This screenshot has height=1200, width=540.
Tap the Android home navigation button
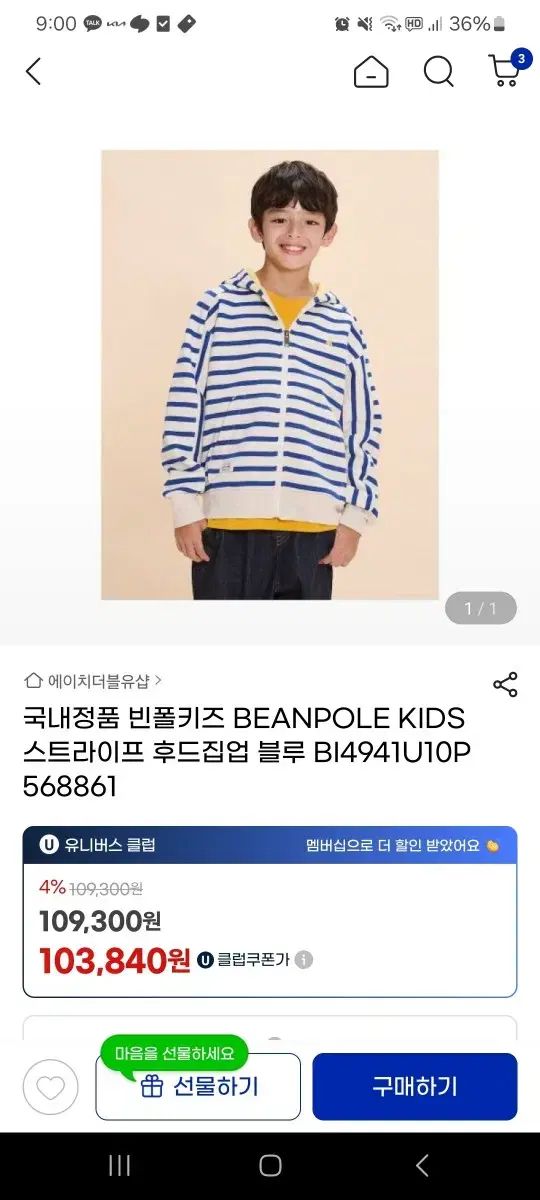tap(270, 1165)
